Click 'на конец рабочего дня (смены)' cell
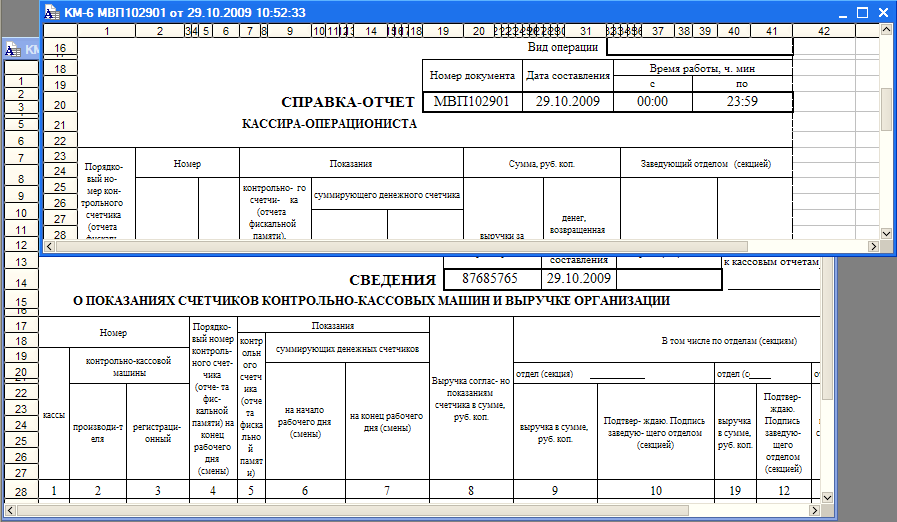The height and width of the screenshot is (522, 897). click(x=386, y=421)
